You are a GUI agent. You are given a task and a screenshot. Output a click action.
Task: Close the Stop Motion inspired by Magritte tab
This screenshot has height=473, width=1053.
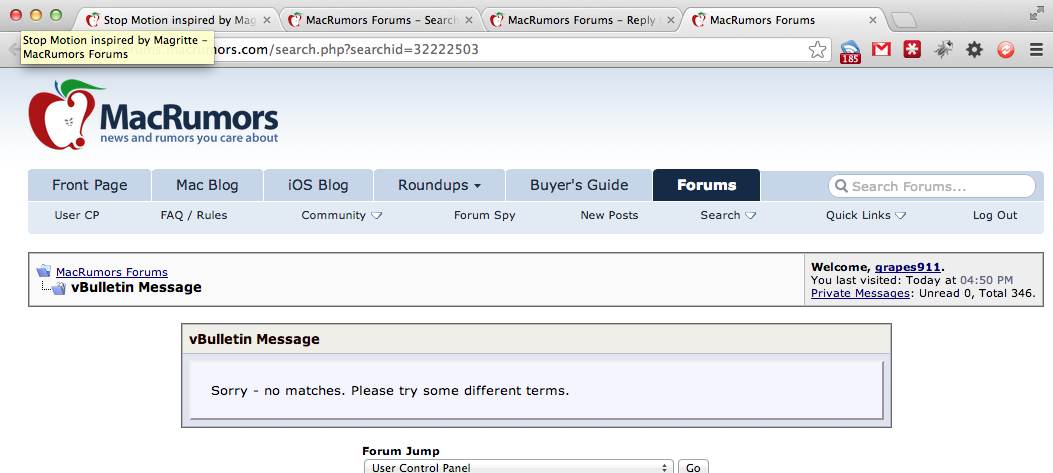point(267,20)
